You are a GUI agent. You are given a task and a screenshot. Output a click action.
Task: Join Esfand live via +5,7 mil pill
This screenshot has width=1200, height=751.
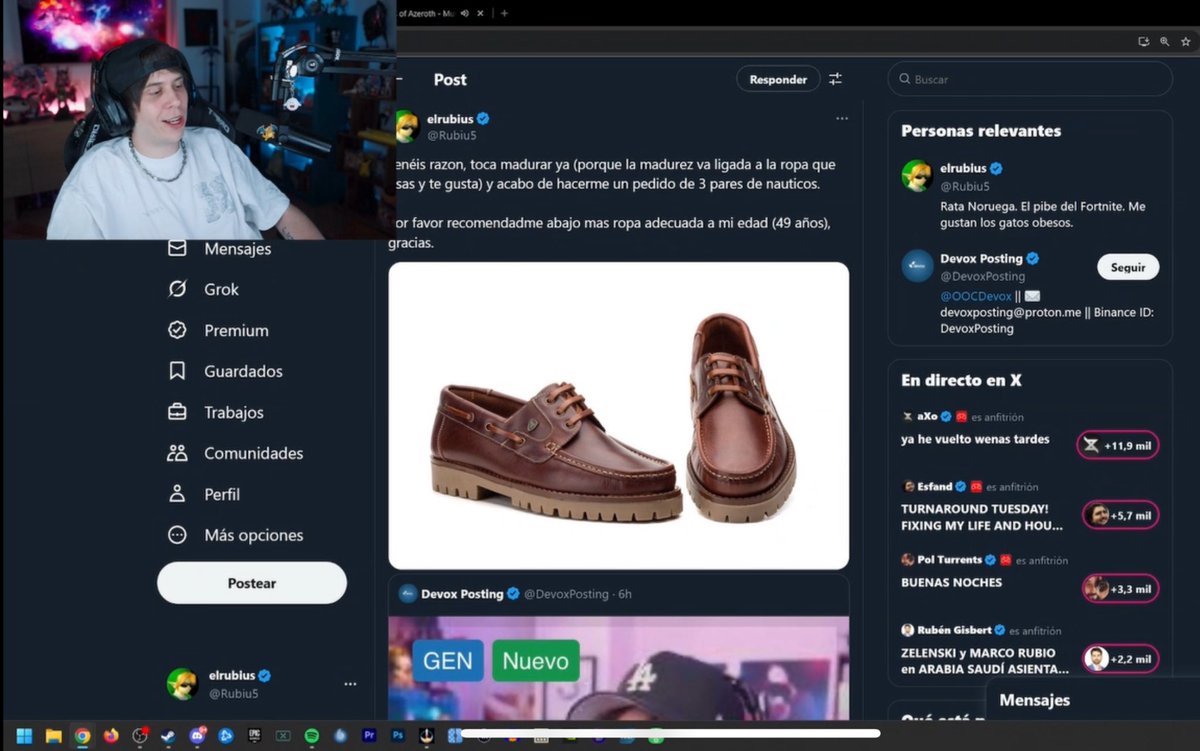(x=1120, y=515)
